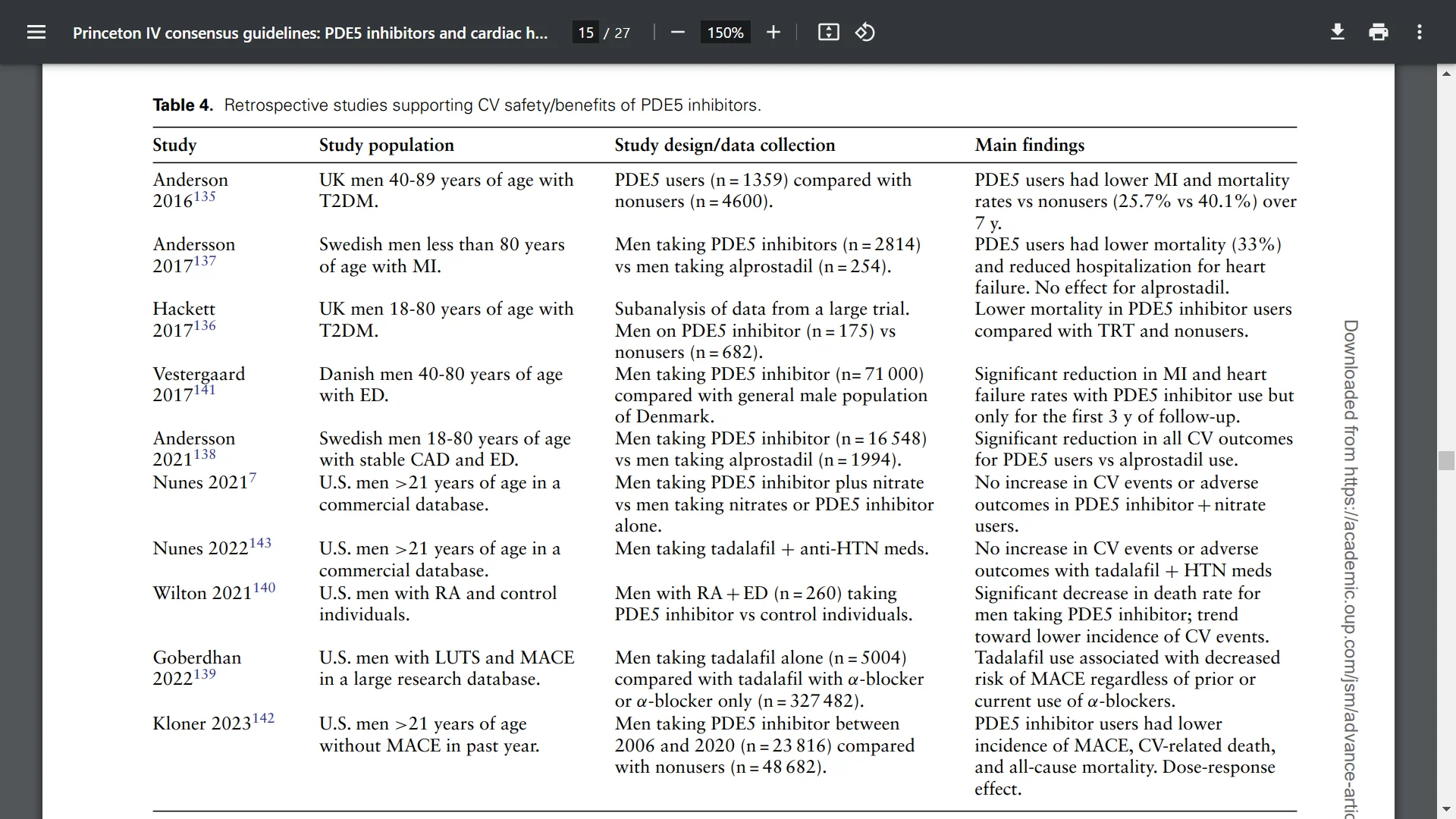Open reference 136 next to Hackett 2017
The height and width of the screenshot is (819, 1456).
[205, 325]
